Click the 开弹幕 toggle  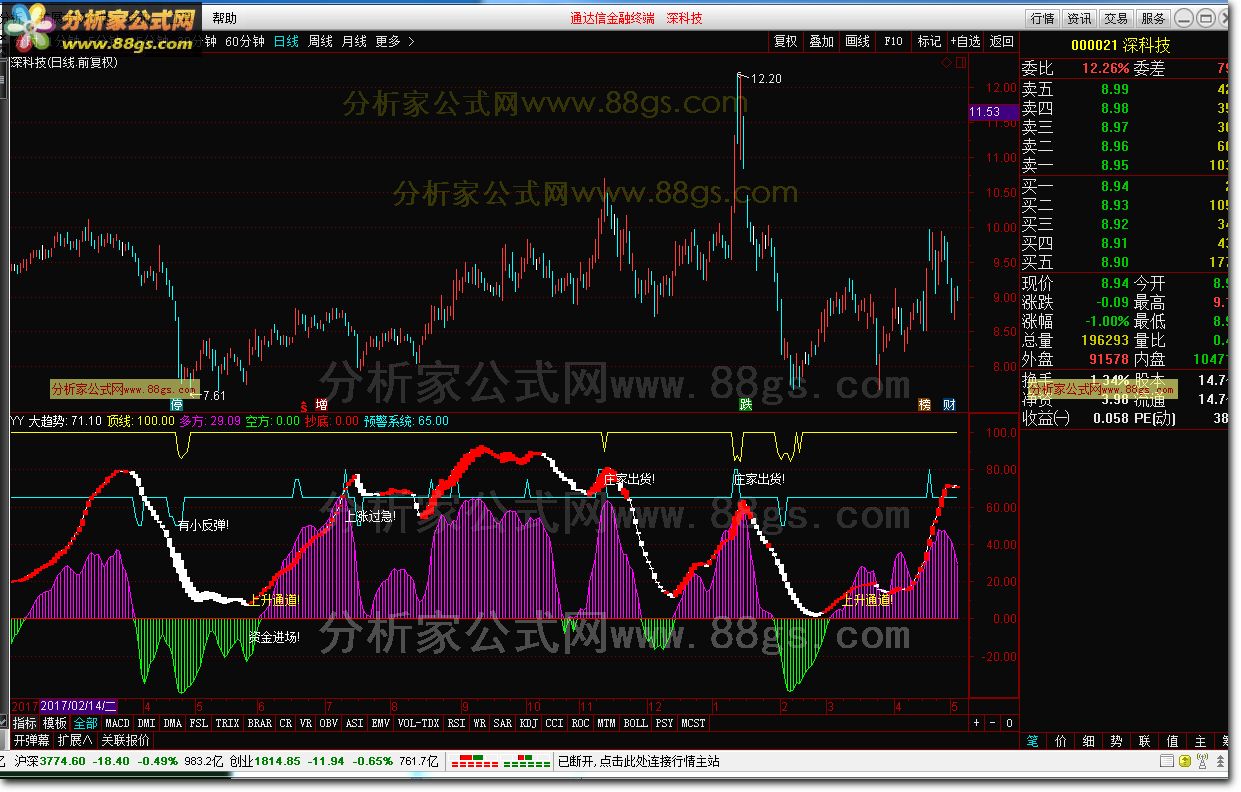(31, 741)
